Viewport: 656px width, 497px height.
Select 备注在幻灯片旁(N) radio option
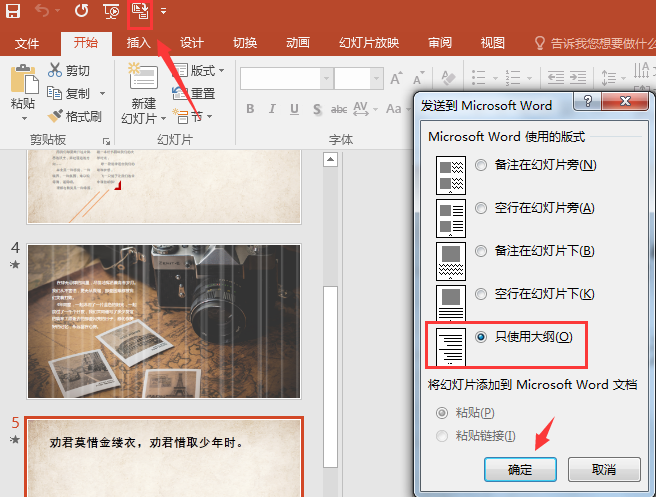point(481,165)
